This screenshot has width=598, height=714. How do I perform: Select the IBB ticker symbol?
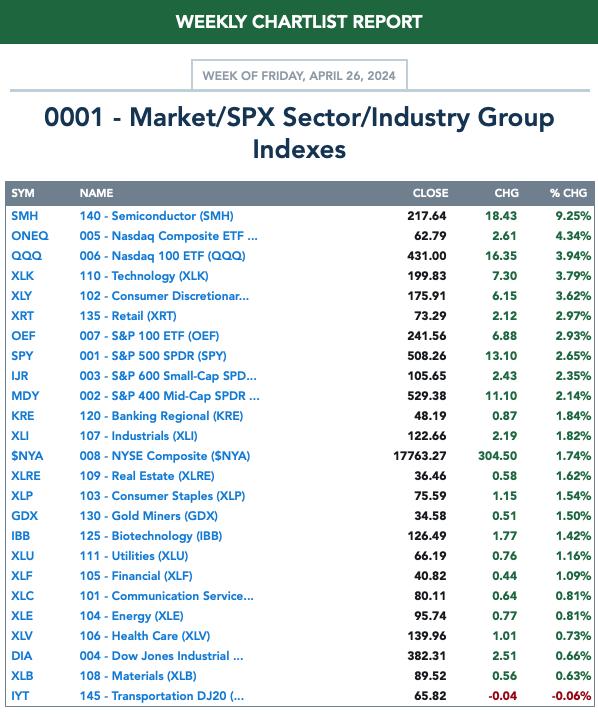coord(20,536)
